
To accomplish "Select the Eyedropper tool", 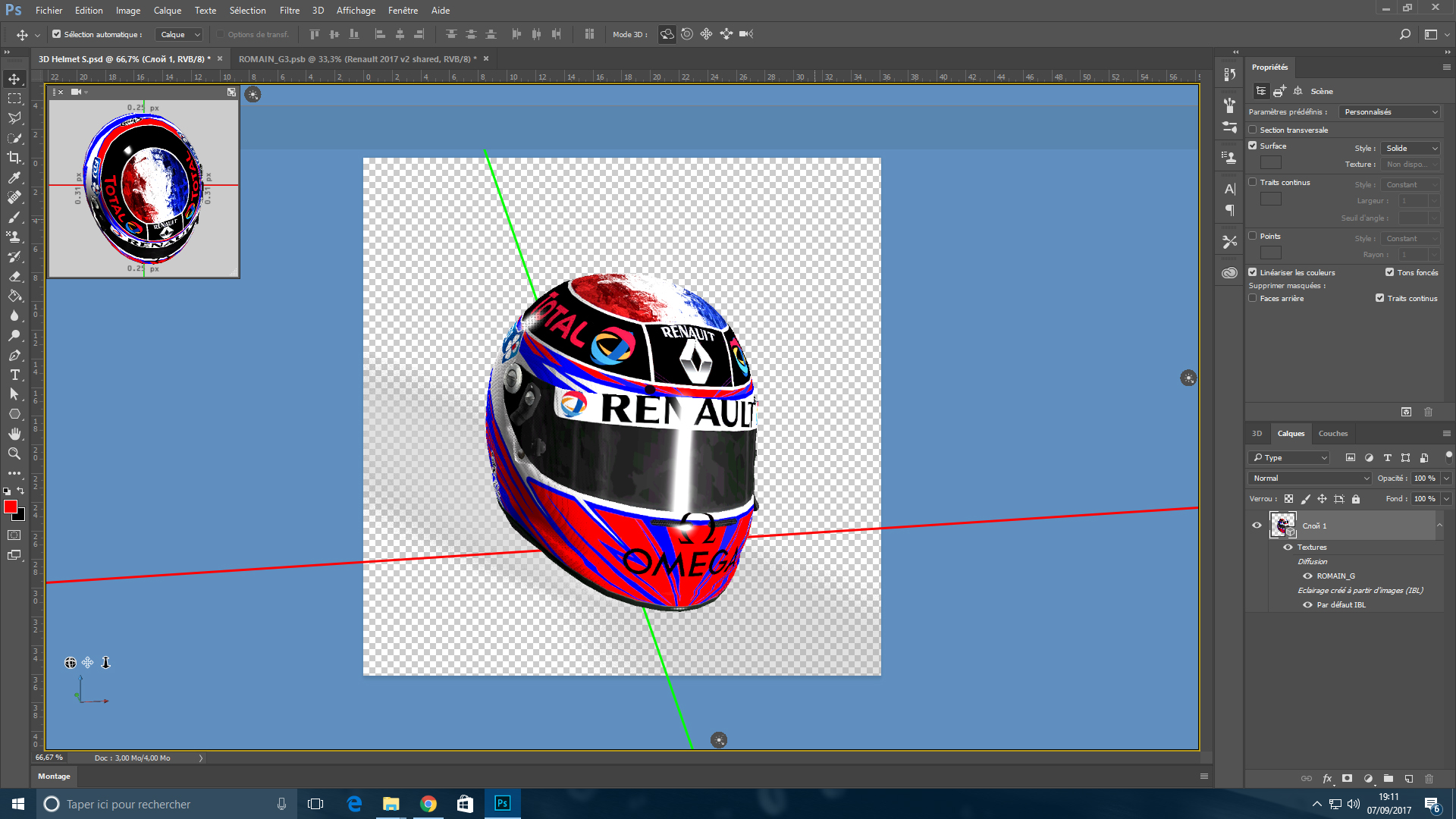I will tap(14, 177).
